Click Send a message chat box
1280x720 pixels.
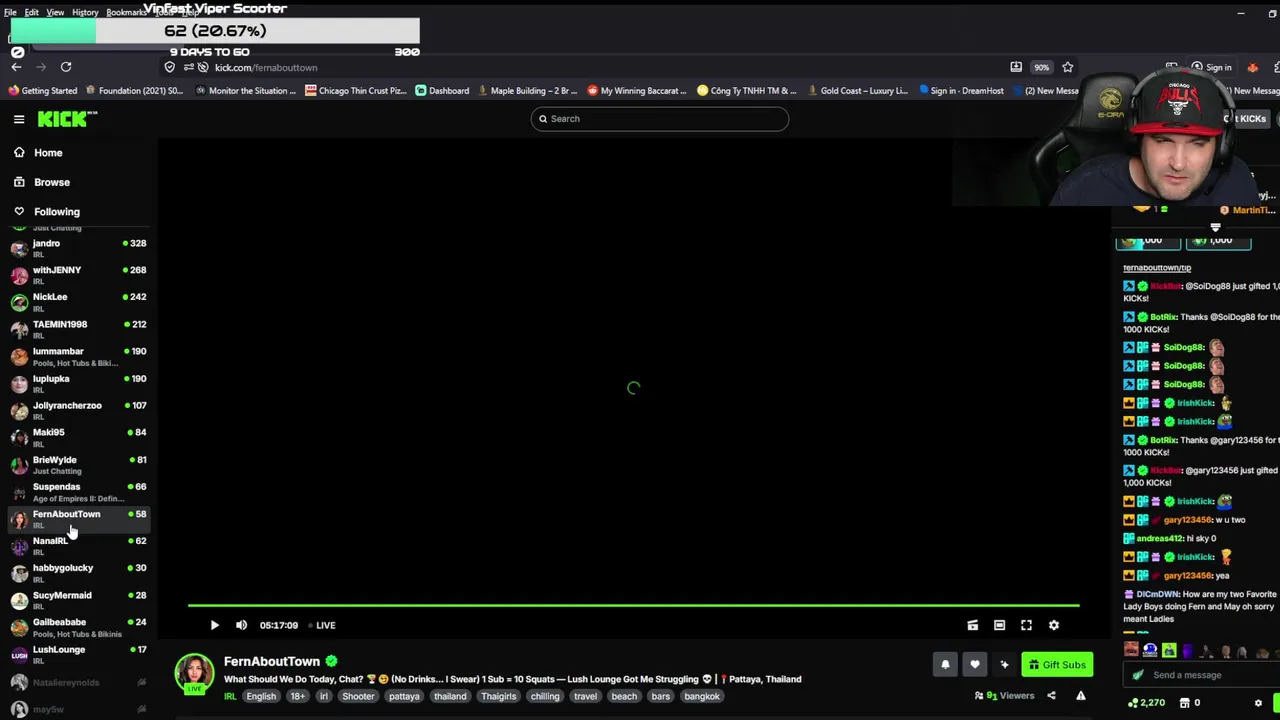pos(1200,675)
